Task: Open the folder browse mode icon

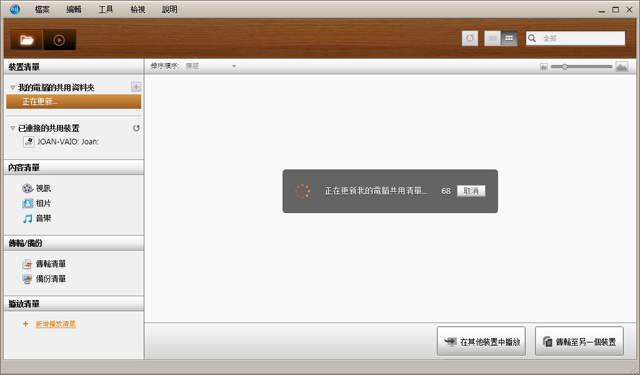Action: pyautogui.click(x=27, y=40)
